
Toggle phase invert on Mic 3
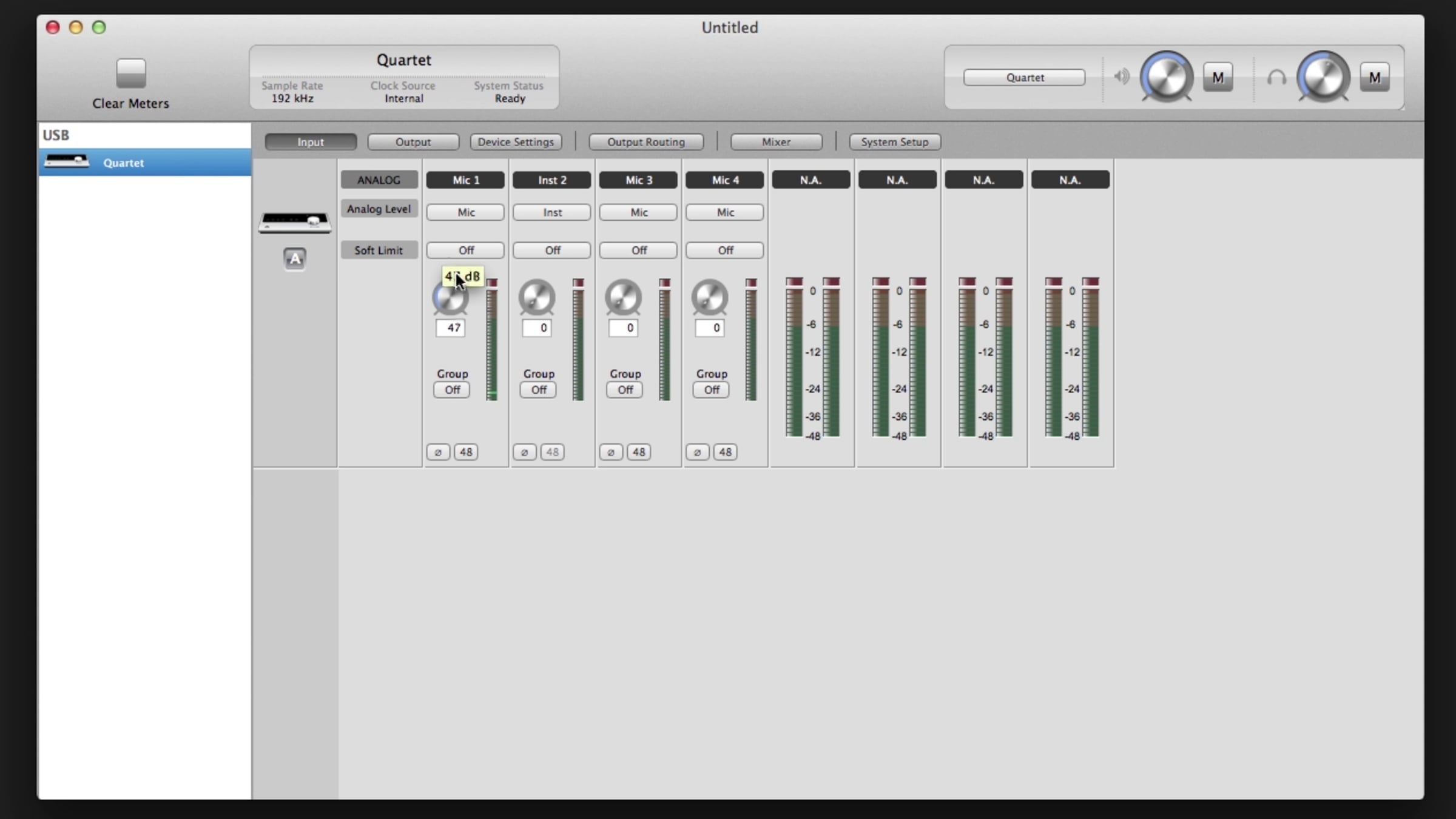tap(611, 452)
